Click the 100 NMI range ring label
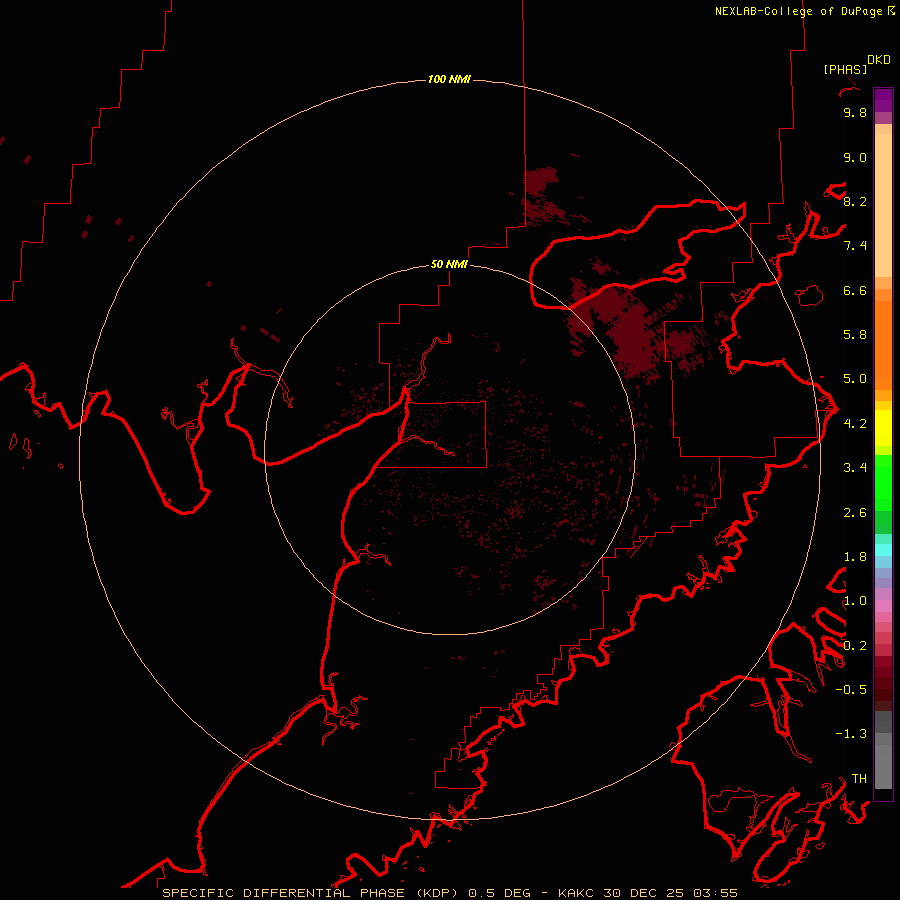 point(449,79)
